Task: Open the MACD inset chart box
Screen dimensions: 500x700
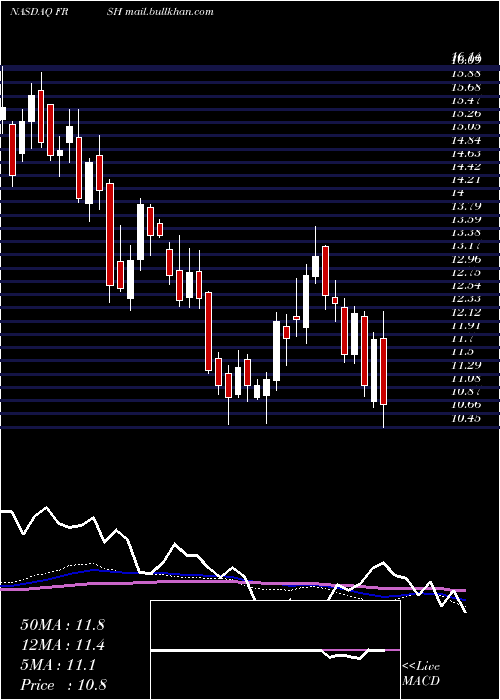Action: point(275,650)
